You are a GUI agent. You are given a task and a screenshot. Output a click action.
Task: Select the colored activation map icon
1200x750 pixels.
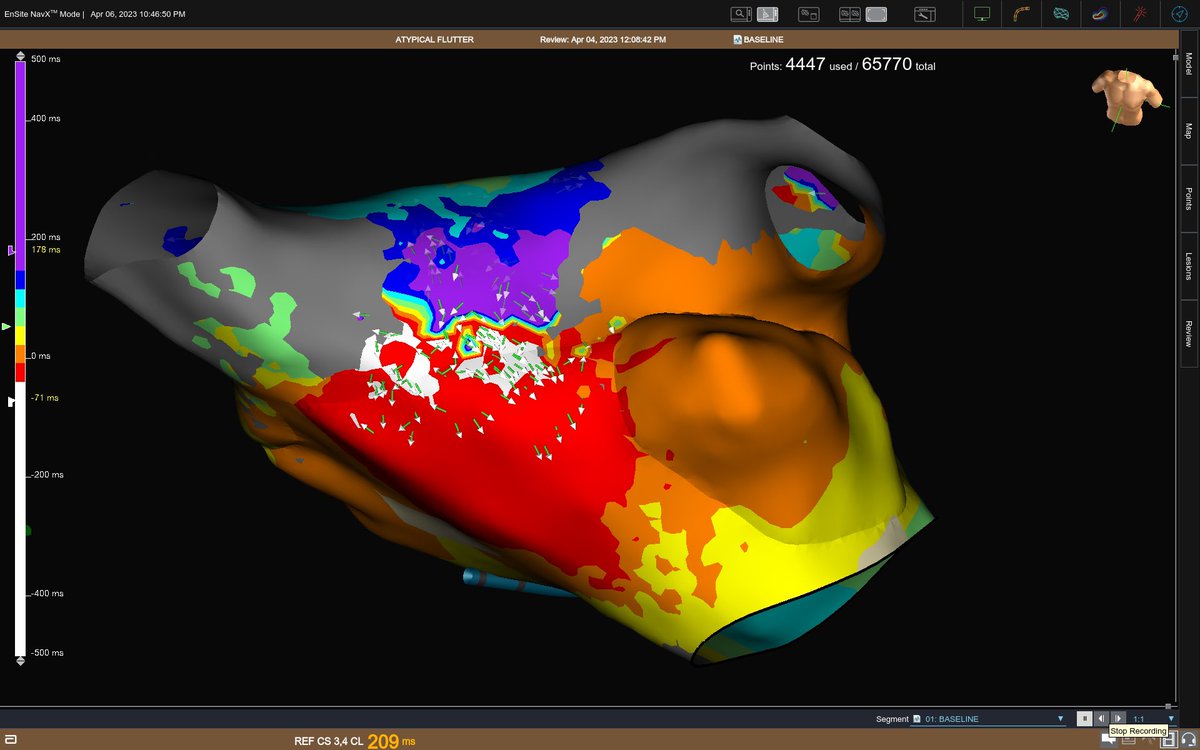[x=1099, y=14]
